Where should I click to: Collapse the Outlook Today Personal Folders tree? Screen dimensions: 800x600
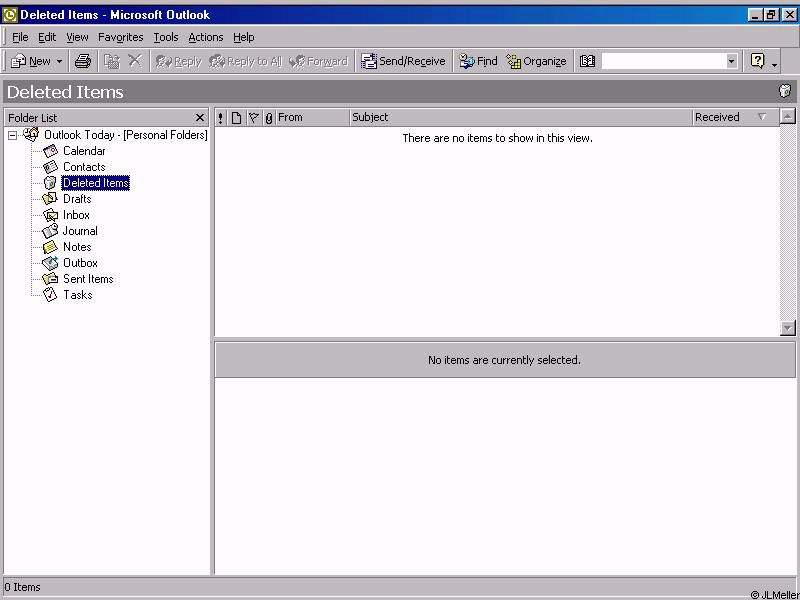(x=13, y=136)
